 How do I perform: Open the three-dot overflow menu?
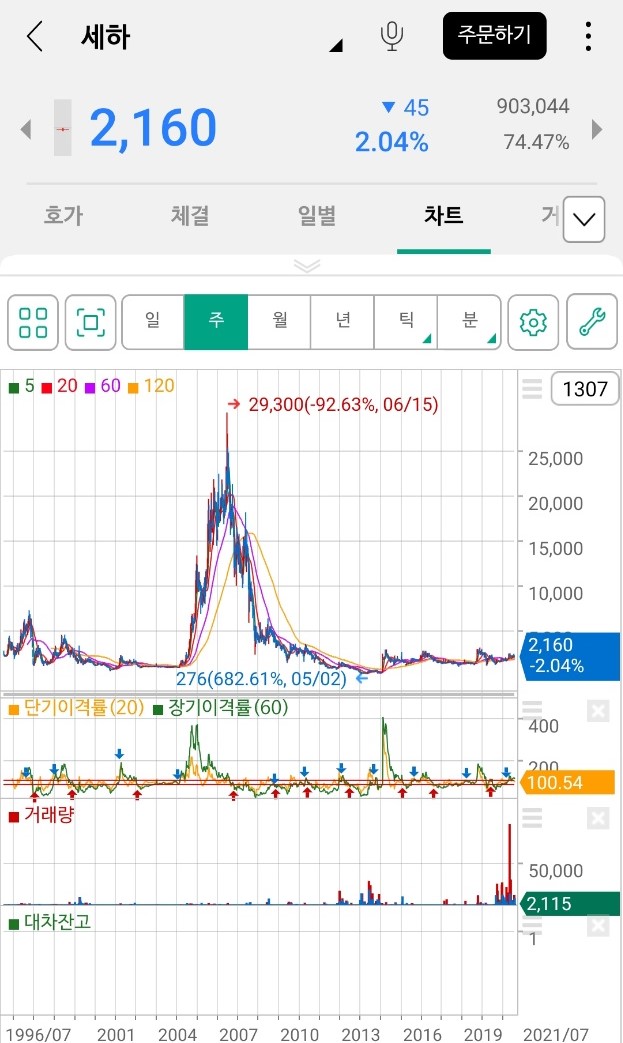coord(588,36)
